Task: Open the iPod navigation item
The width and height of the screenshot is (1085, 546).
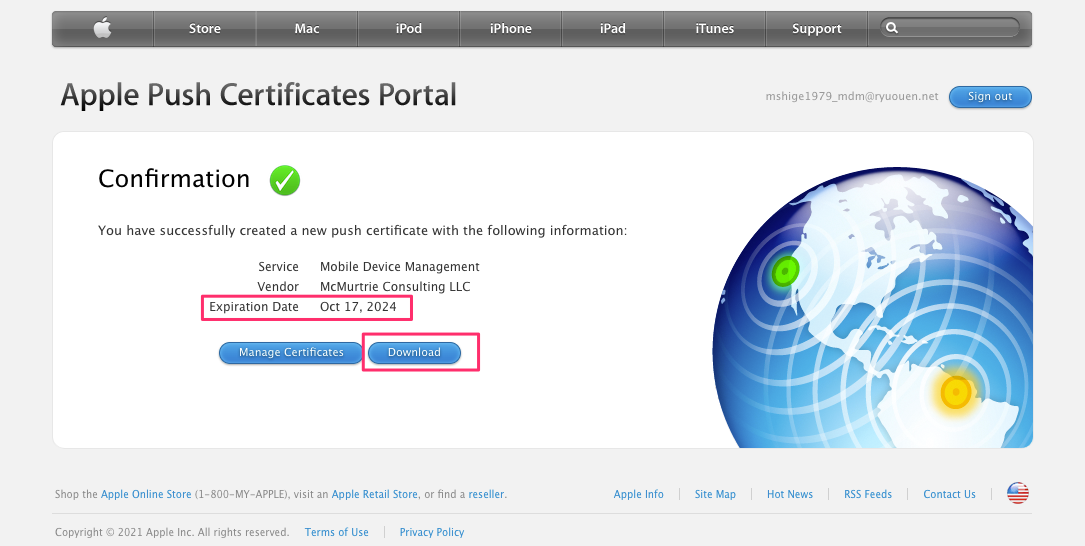Action: (x=409, y=28)
